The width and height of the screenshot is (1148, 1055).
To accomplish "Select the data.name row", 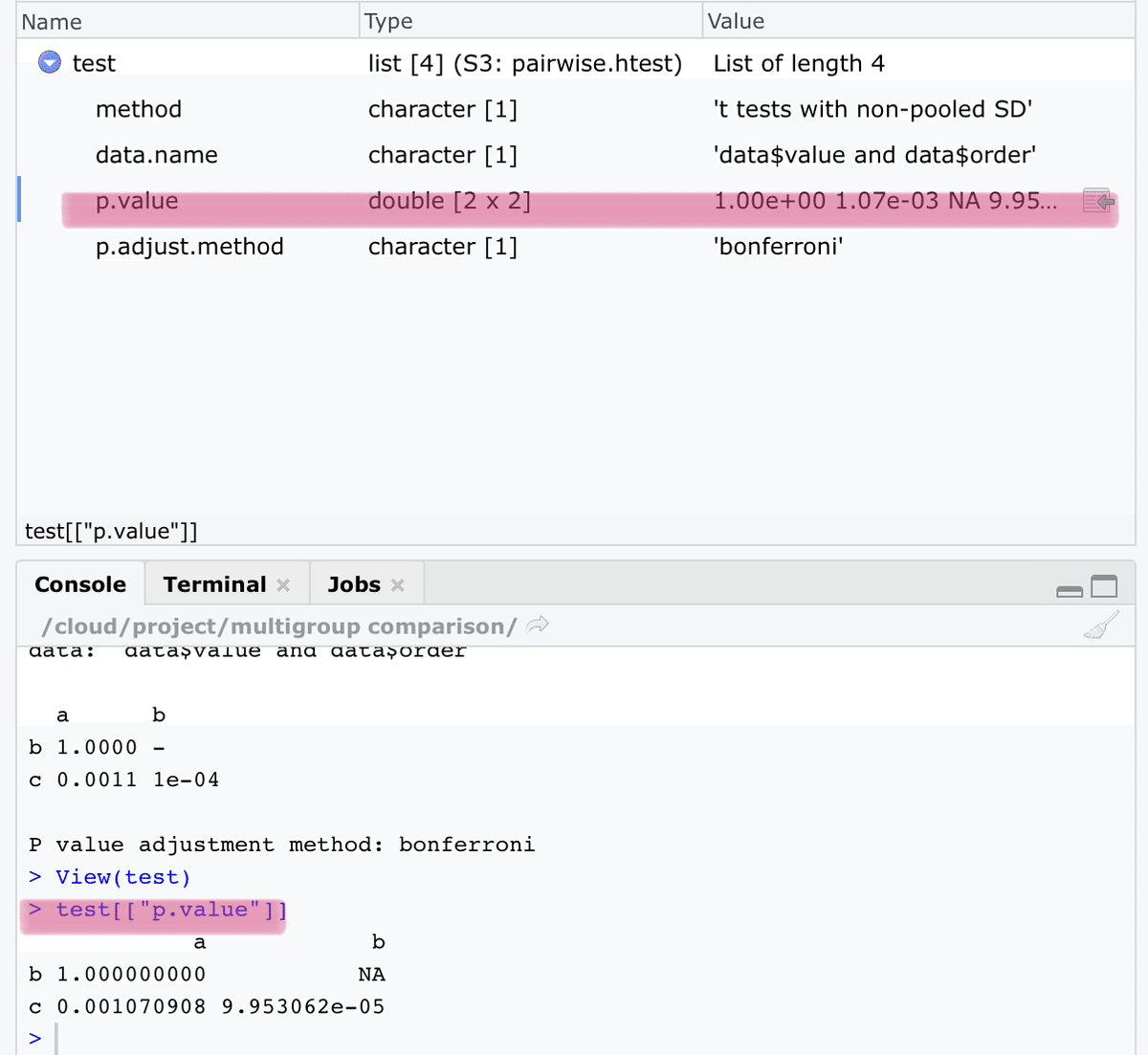I will coord(156,154).
